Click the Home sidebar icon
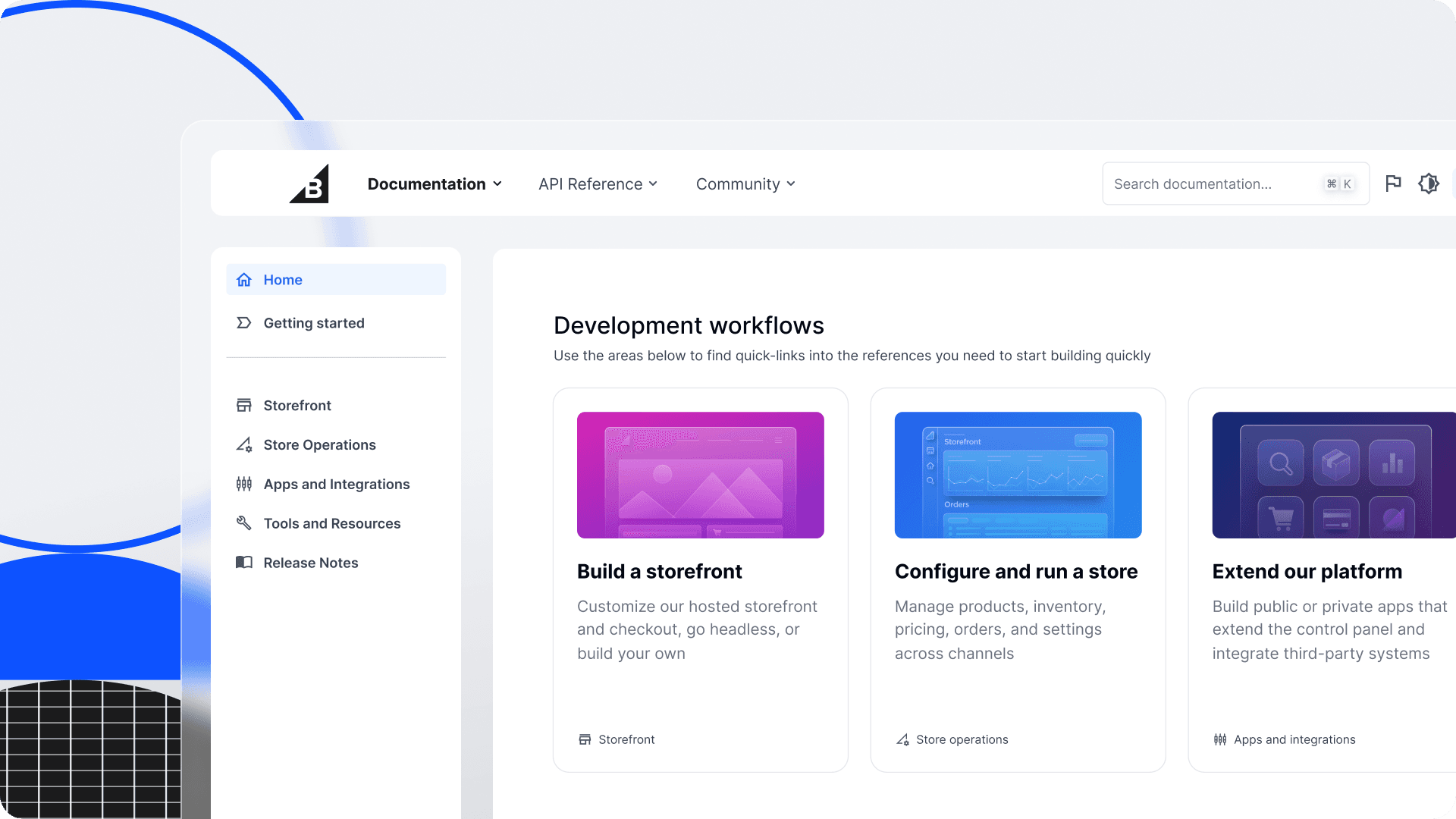The height and width of the screenshot is (819, 1456). 244,280
